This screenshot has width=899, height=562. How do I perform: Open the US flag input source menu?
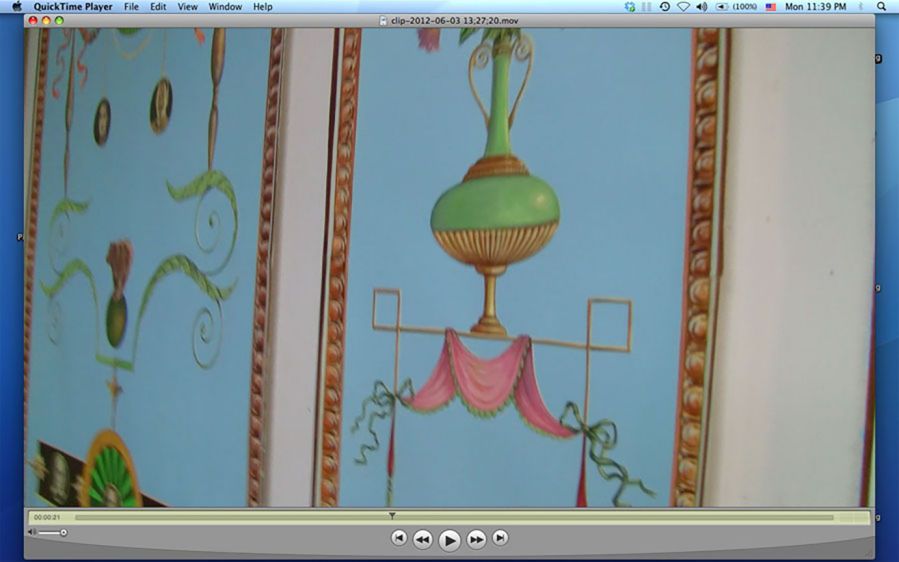pos(770,7)
